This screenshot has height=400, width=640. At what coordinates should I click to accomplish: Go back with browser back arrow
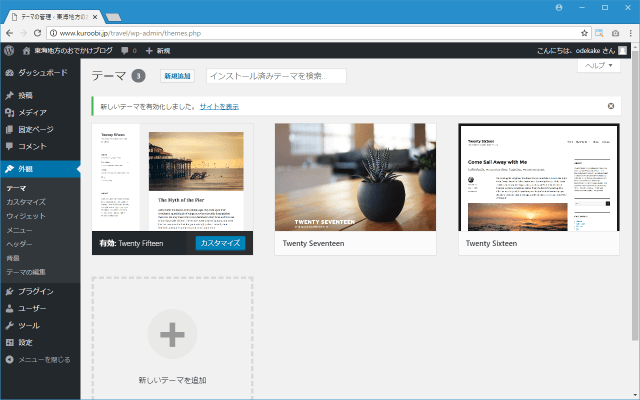(10, 33)
